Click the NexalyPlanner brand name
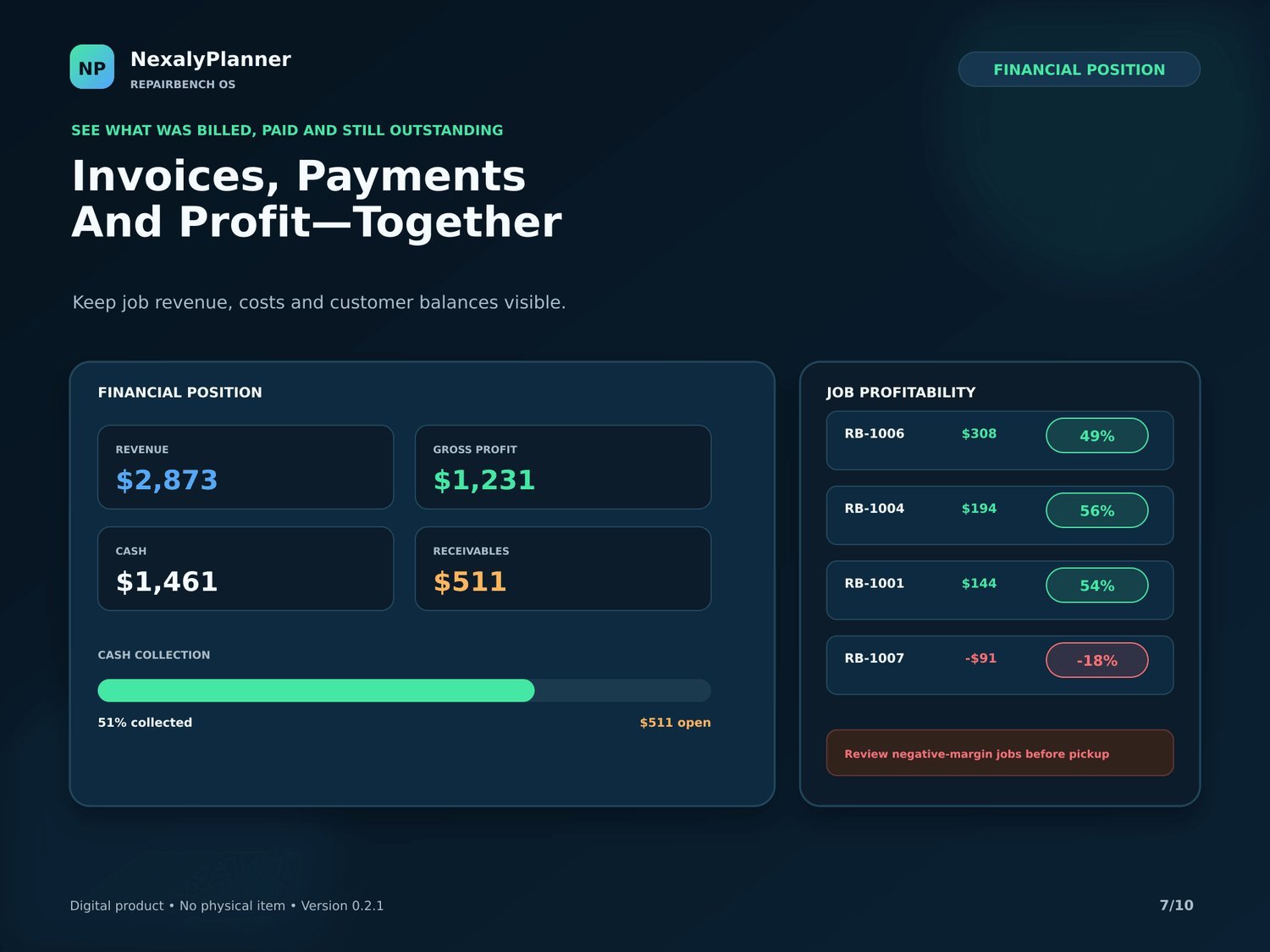The width and height of the screenshot is (1270, 952). [x=210, y=59]
